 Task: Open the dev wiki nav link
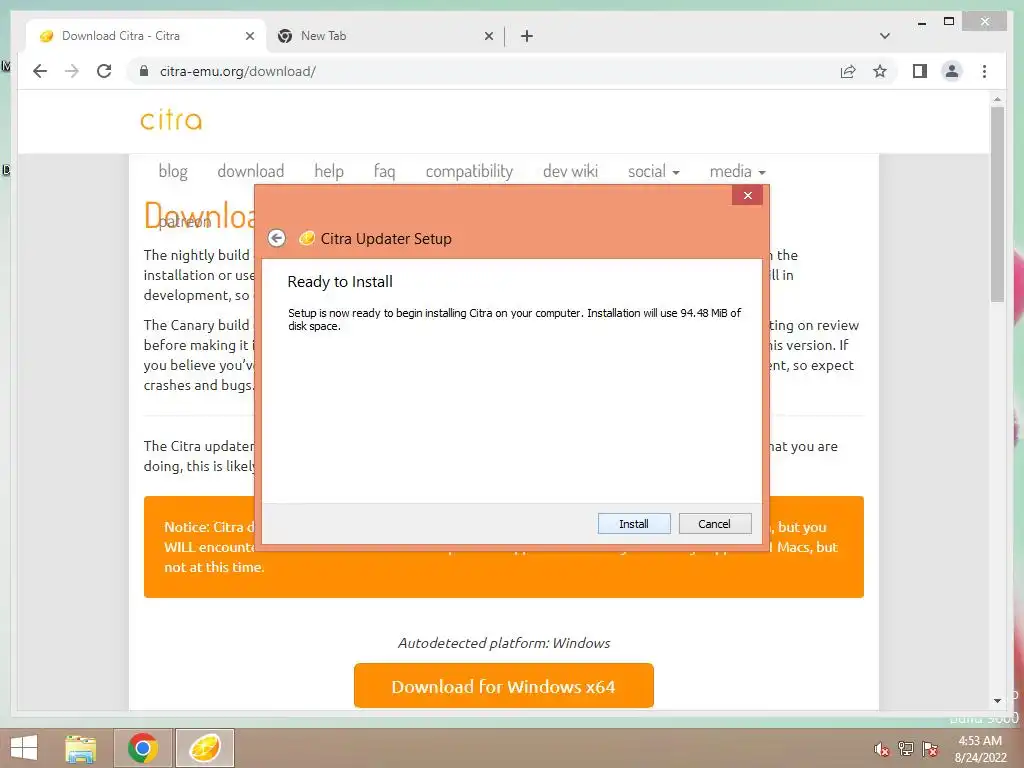click(x=570, y=171)
